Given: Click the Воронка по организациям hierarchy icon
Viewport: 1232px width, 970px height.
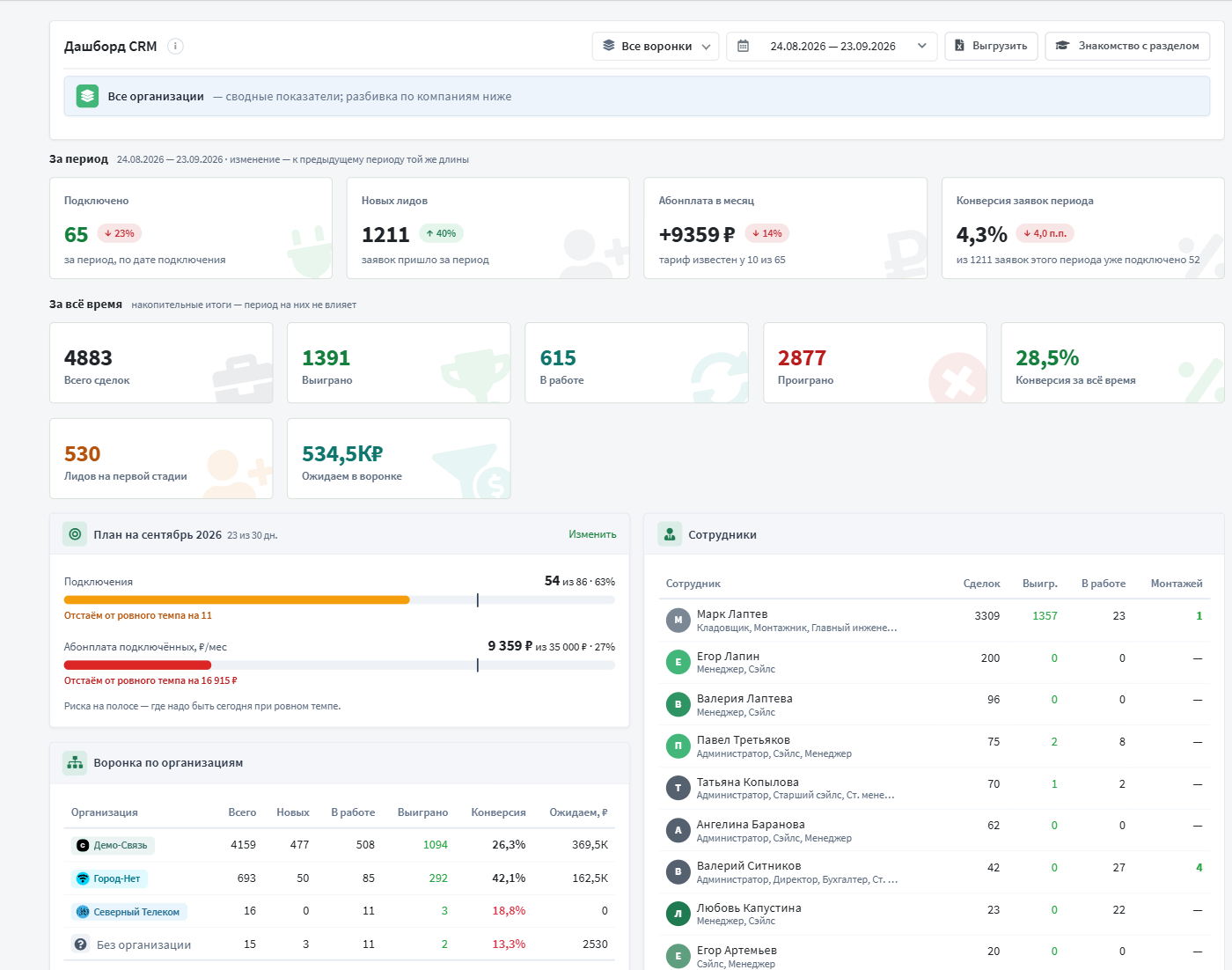Looking at the screenshot, I should 75,762.
